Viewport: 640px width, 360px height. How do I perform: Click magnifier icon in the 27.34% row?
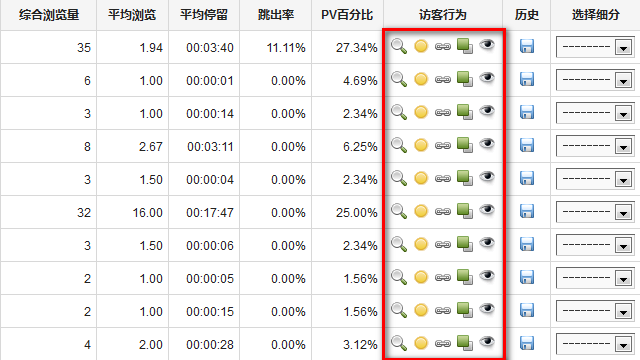399,46
